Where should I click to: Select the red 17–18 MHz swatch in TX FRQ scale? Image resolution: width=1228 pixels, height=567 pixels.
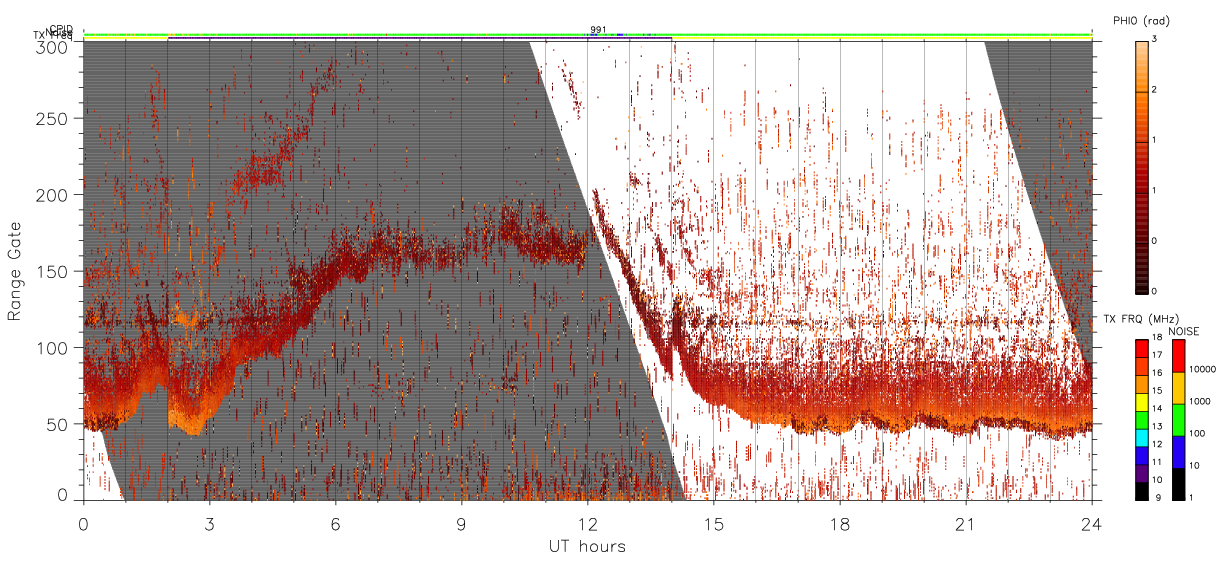[x=1141, y=347]
